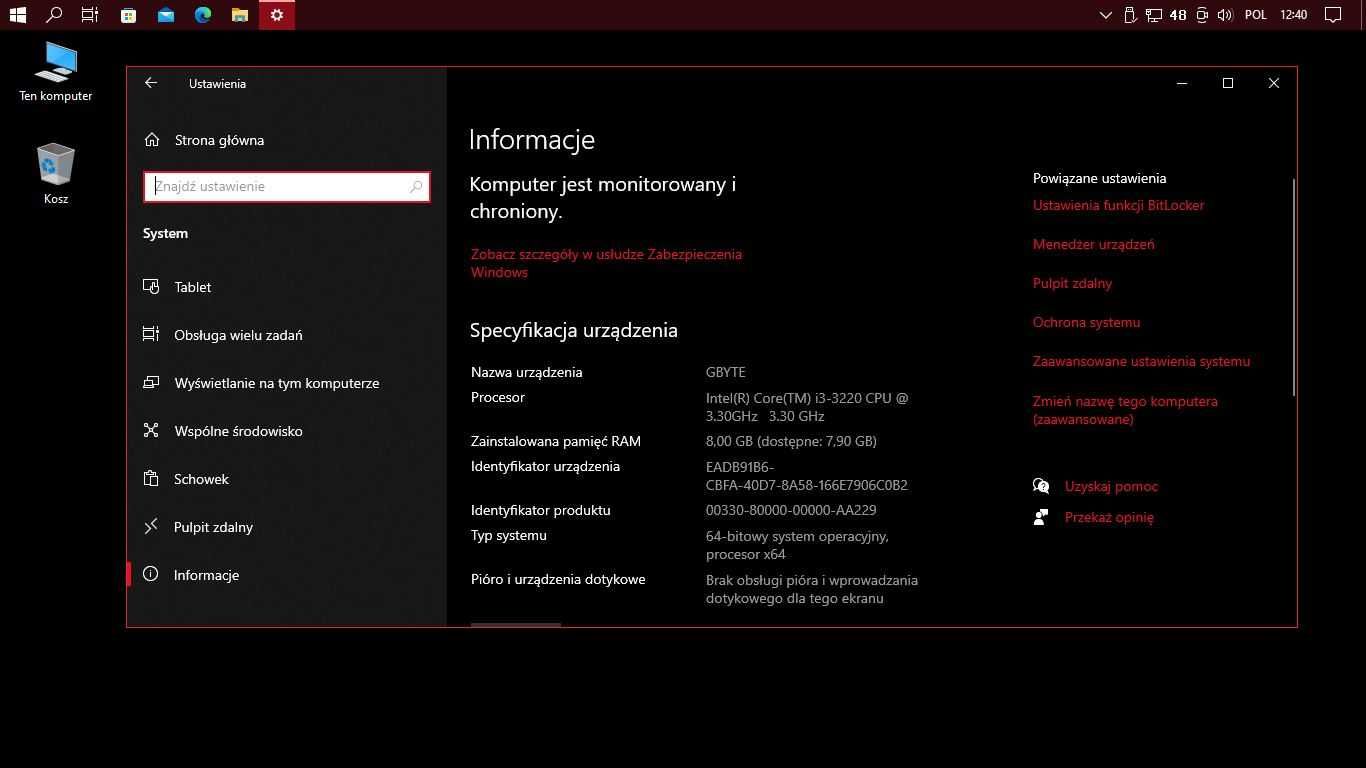Launch Microsoft Edge from the taskbar
This screenshot has width=1366, height=768.
pos(203,15)
